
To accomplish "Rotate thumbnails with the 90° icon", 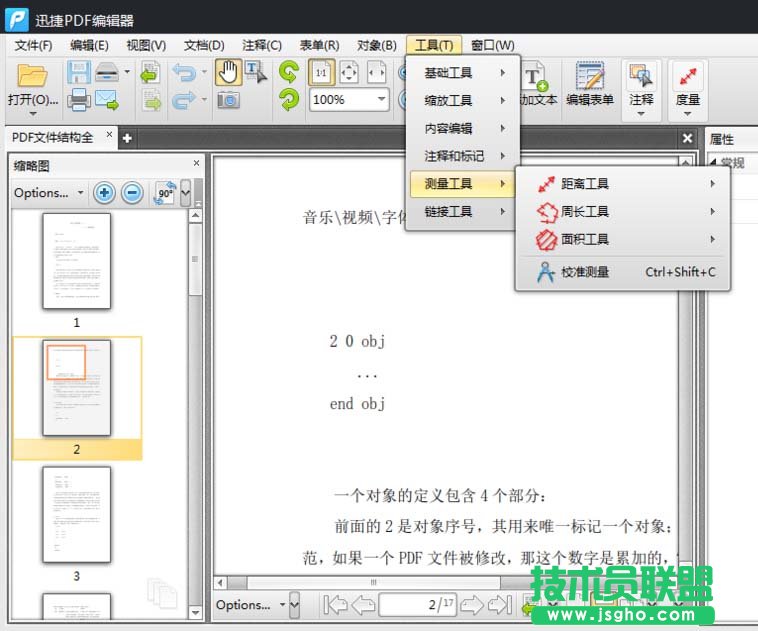I will tap(164, 193).
